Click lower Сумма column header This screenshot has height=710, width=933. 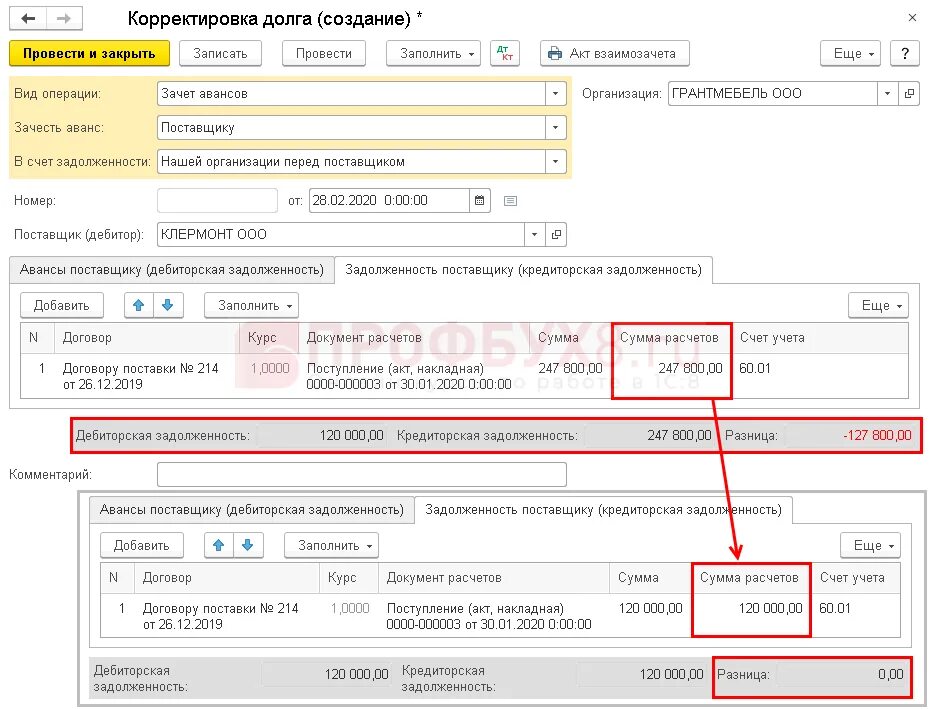(x=650, y=577)
